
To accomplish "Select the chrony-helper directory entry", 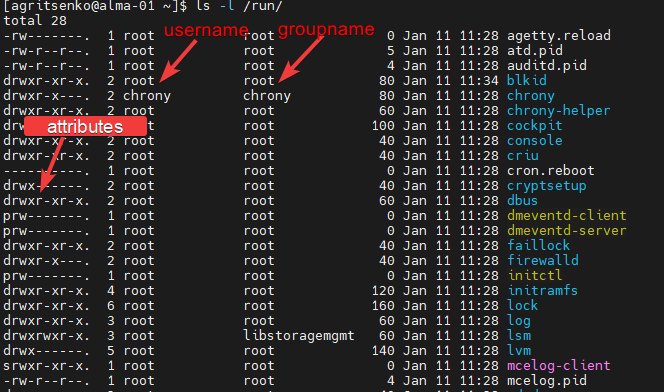I will click(559, 110).
